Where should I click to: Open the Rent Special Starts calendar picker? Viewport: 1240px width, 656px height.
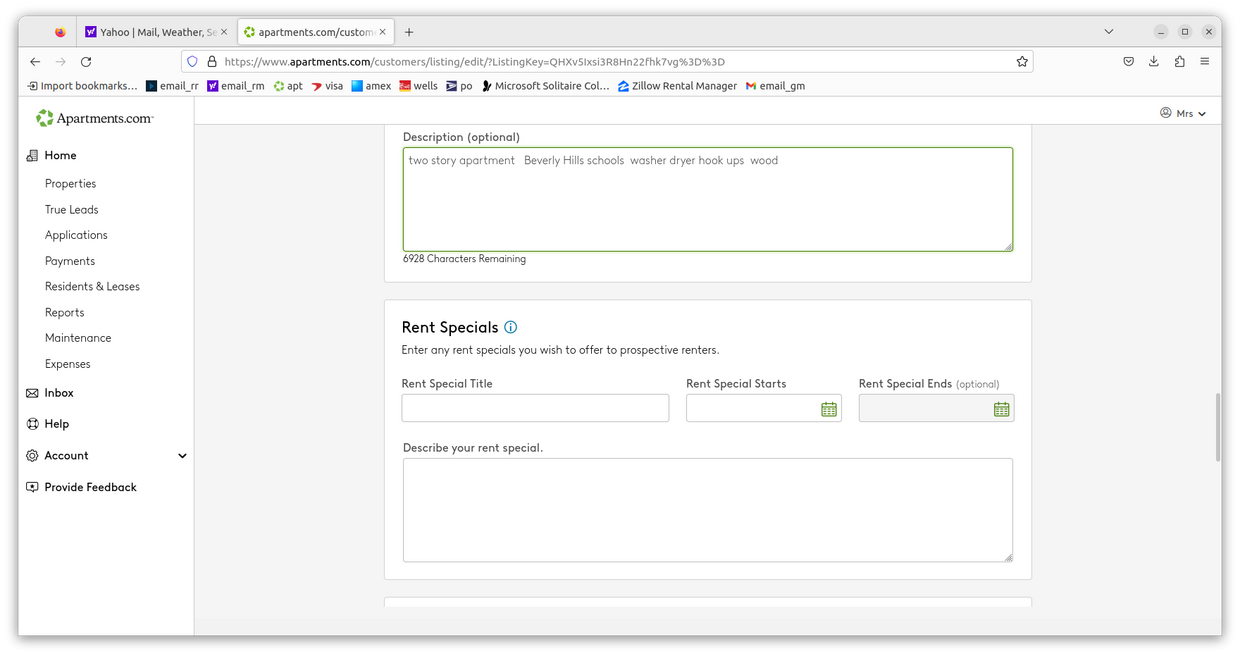click(828, 409)
